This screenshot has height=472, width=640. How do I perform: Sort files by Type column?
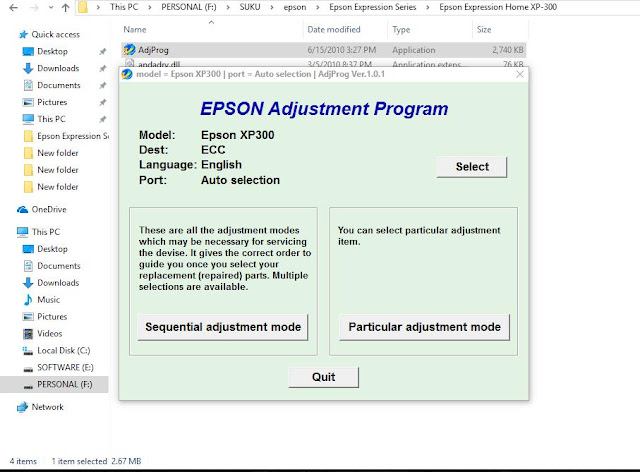click(x=401, y=29)
